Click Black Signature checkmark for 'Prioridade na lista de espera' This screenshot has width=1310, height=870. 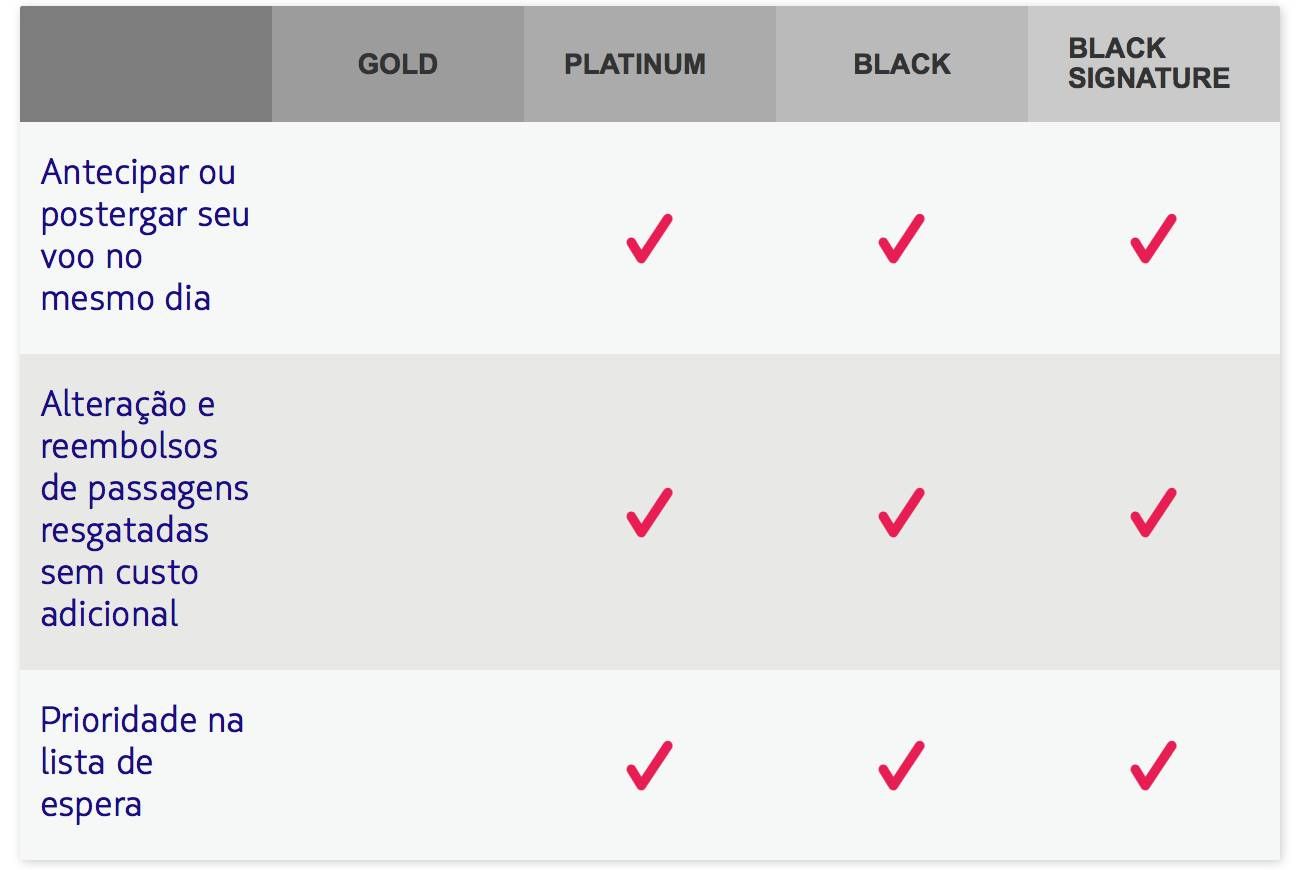tap(1153, 765)
